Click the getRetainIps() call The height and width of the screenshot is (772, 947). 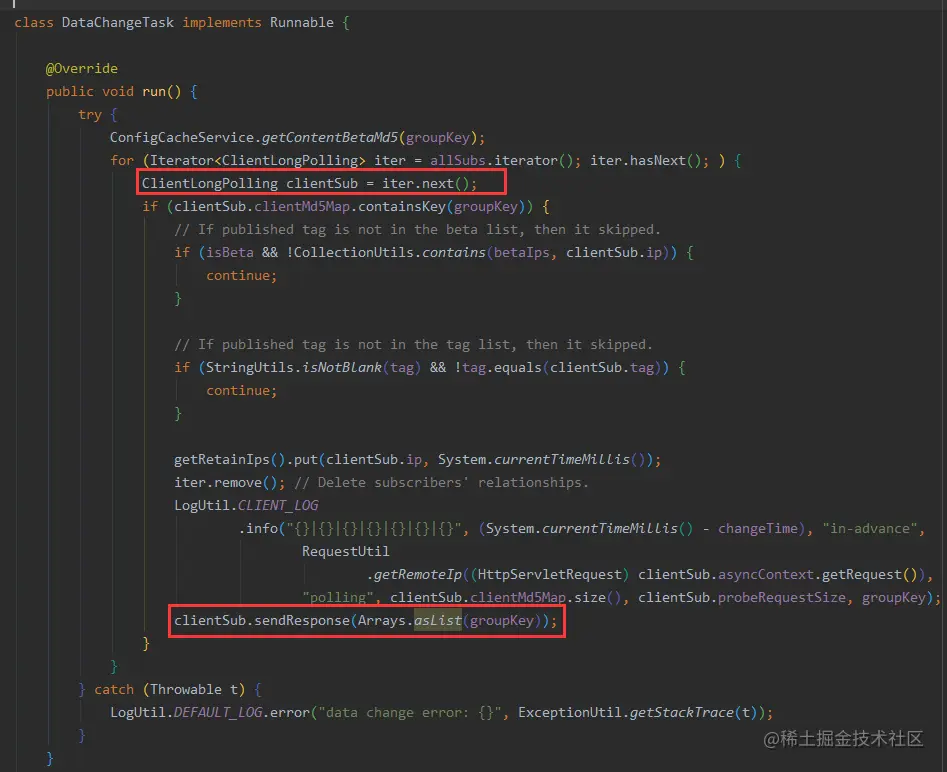pyautogui.click(x=230, y=459)
